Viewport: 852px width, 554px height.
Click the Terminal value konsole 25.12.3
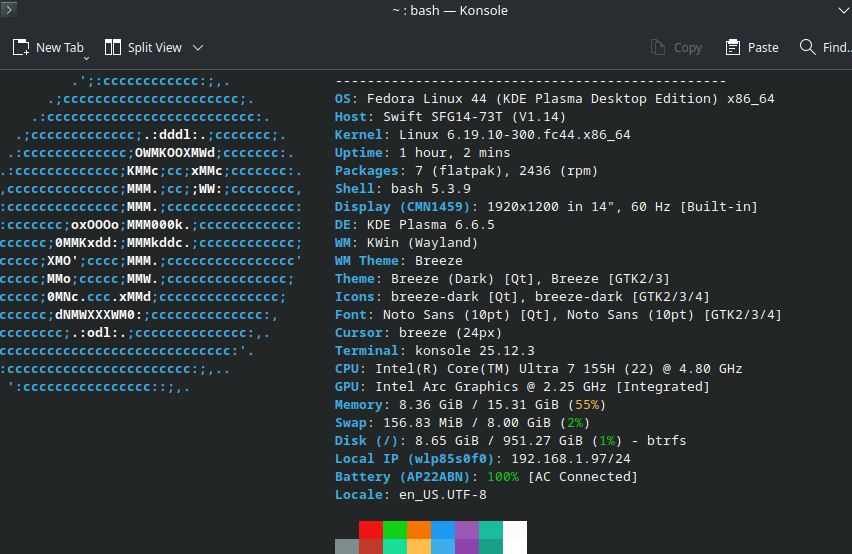pos(475,350)
